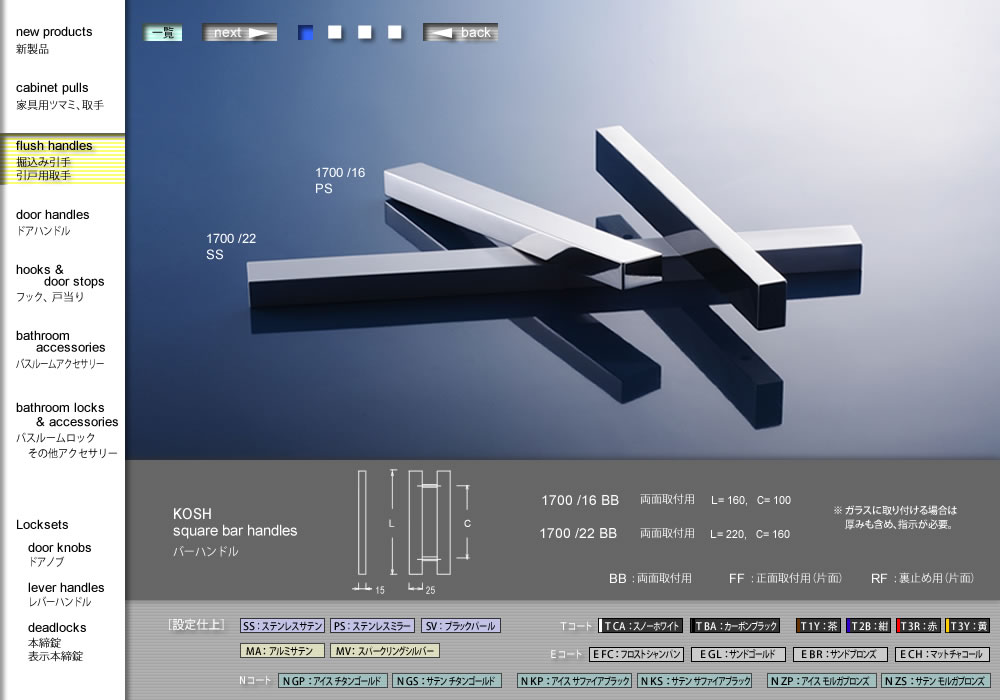Click the 1700 /16 PS photo label
Image resolution: width=1000 pixels, height=700 pixels.
tap(340, 180)
